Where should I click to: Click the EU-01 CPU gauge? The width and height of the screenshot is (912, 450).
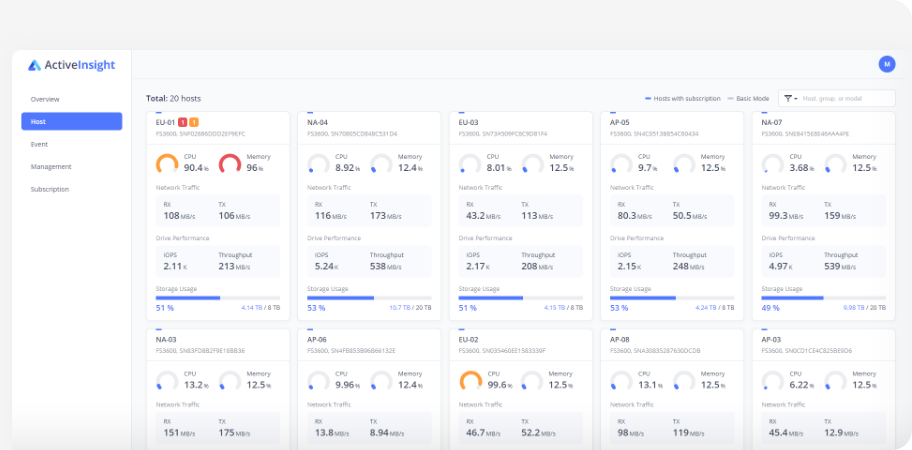tap(168, 164)
